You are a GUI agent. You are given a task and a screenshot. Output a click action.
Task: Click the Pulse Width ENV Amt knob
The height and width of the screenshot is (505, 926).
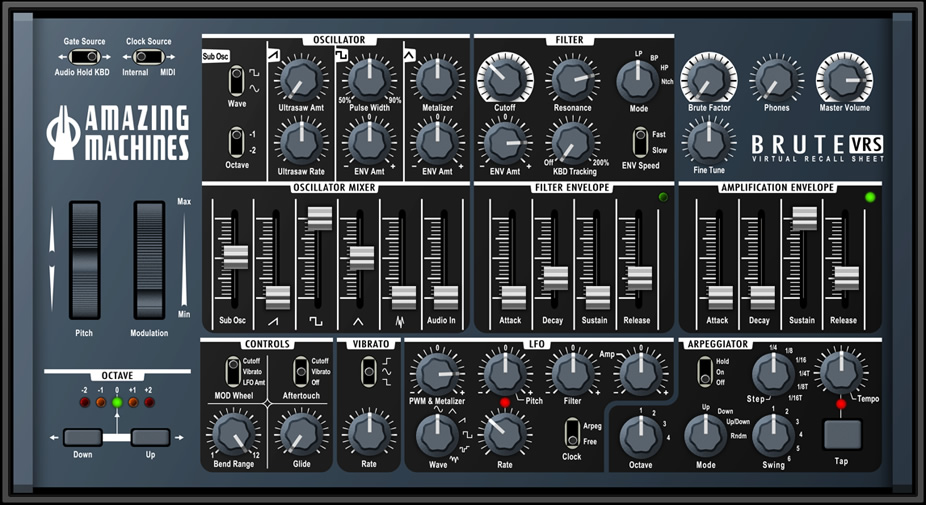tap(369, 142)
